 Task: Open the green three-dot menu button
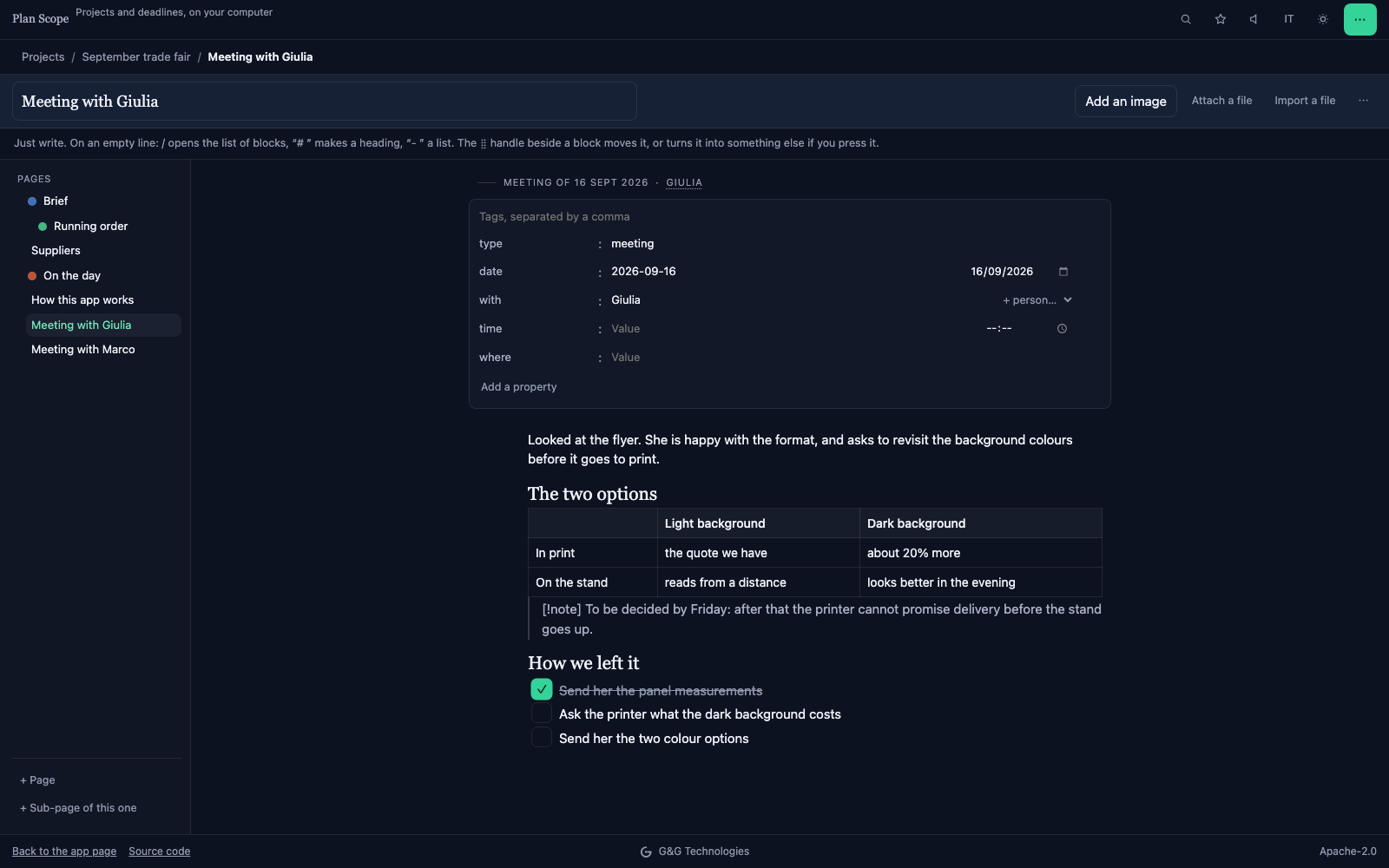tap(1359, 19)
